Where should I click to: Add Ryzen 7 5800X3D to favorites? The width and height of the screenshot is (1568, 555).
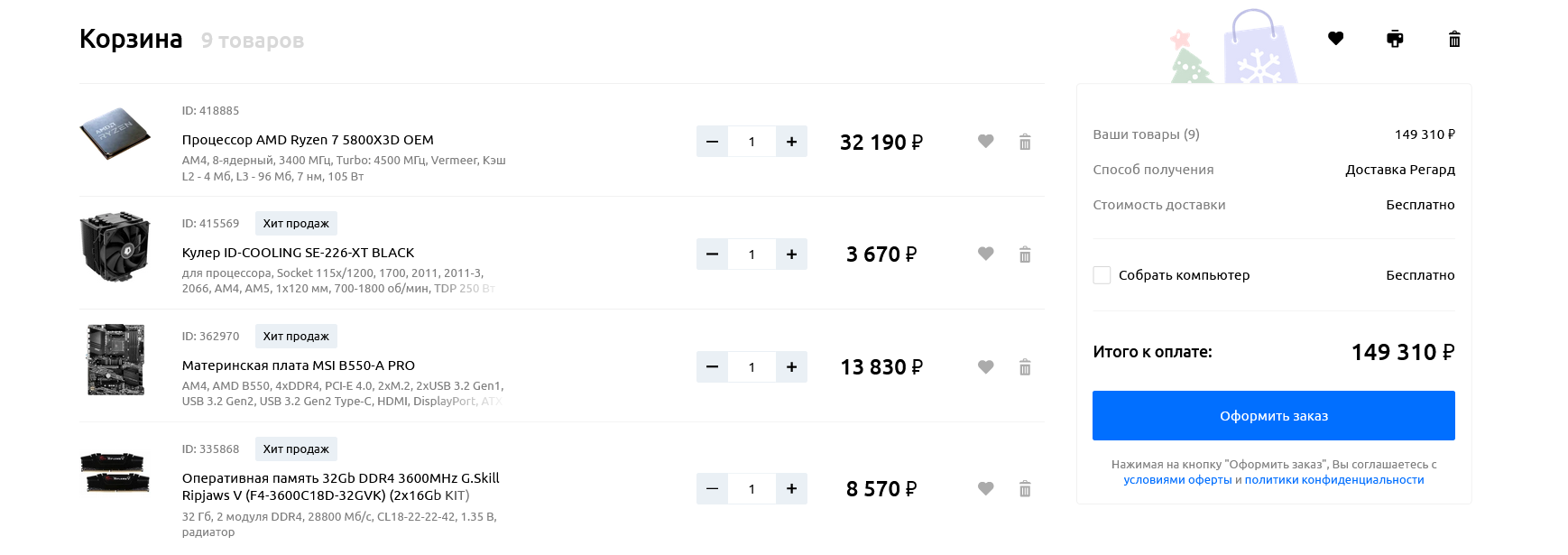tap(986, 142)
